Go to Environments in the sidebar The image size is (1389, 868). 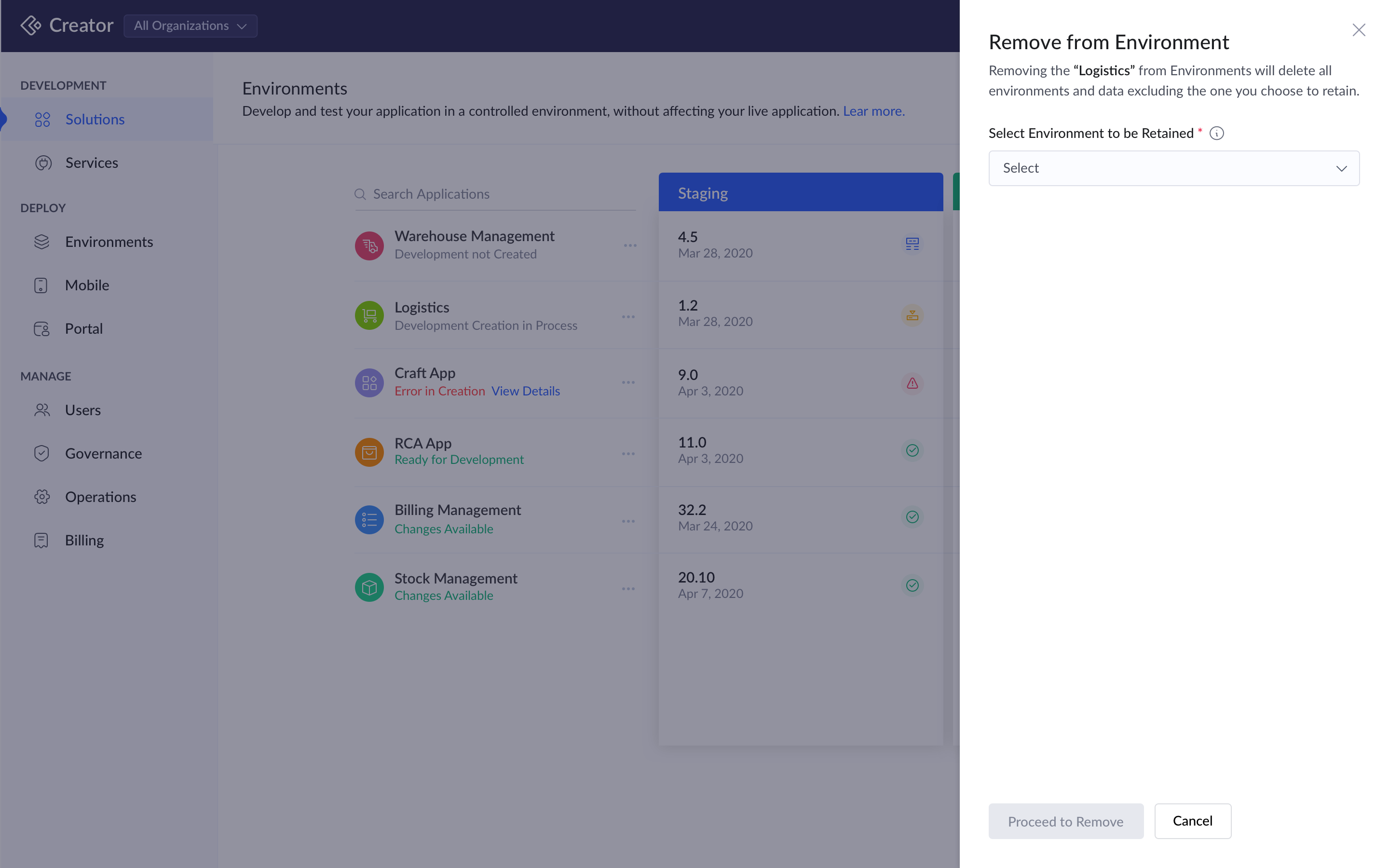(109, 242)
